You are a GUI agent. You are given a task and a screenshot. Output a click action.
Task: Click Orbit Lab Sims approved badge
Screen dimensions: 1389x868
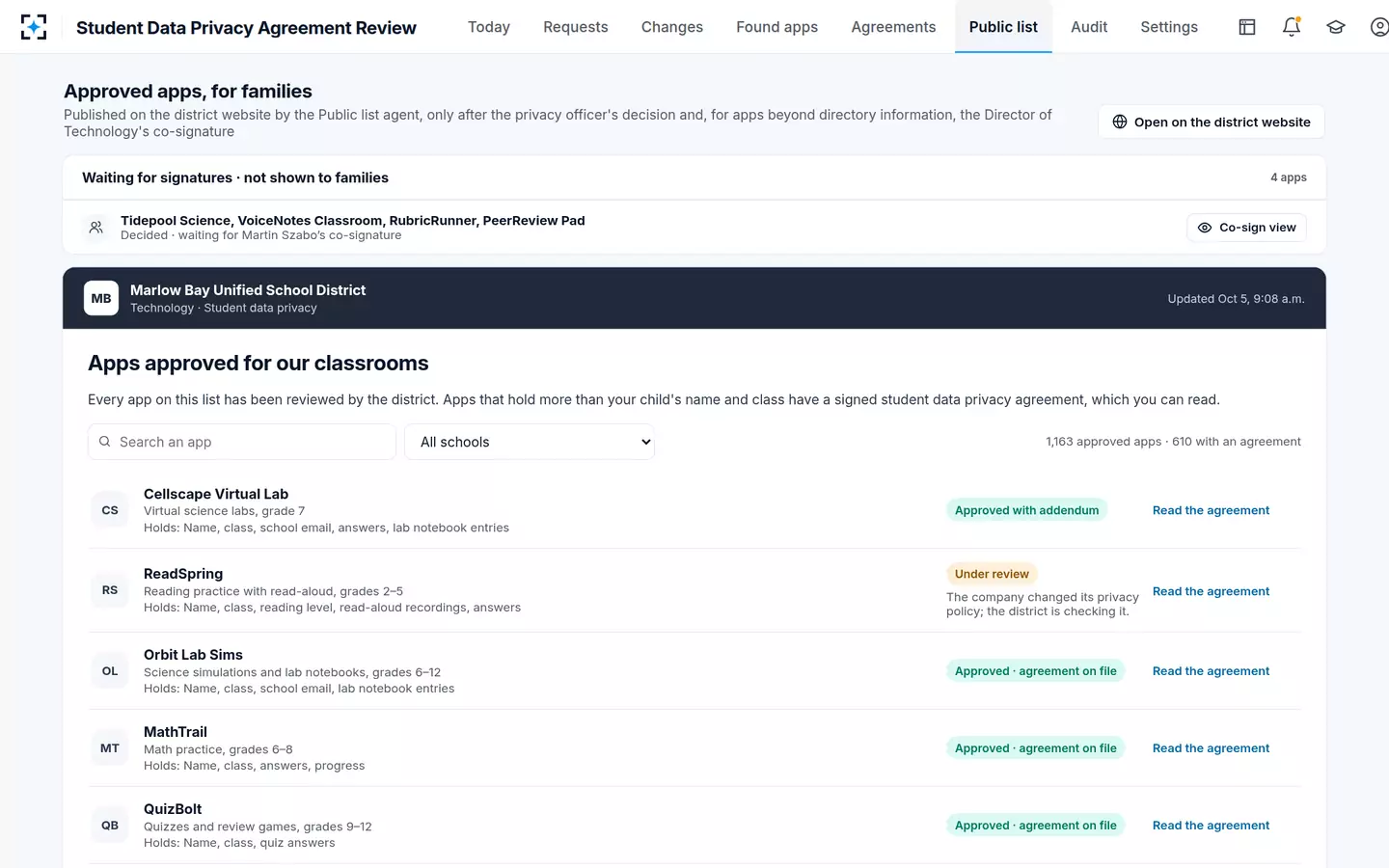pyautogui.click(x=1035, y=671)
